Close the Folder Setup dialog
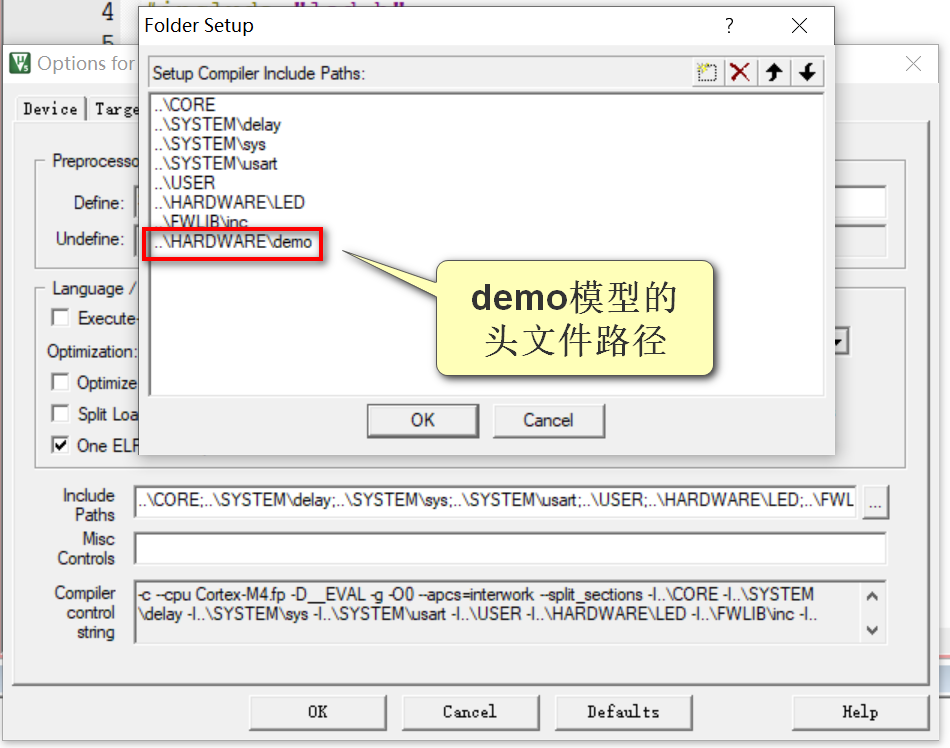Image resolution: width=950 pixels, height=748 pixels. tap(799, 25)
